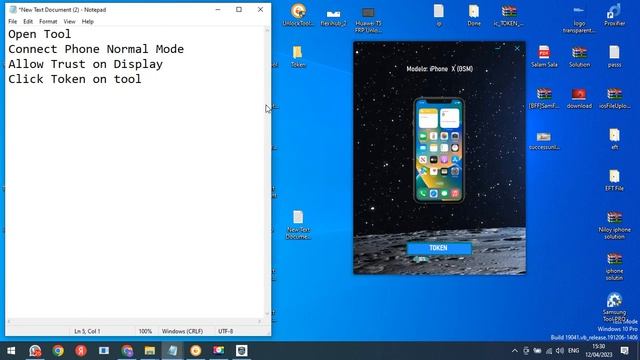Select the 'eft' file desktop icon

point(614,139)
